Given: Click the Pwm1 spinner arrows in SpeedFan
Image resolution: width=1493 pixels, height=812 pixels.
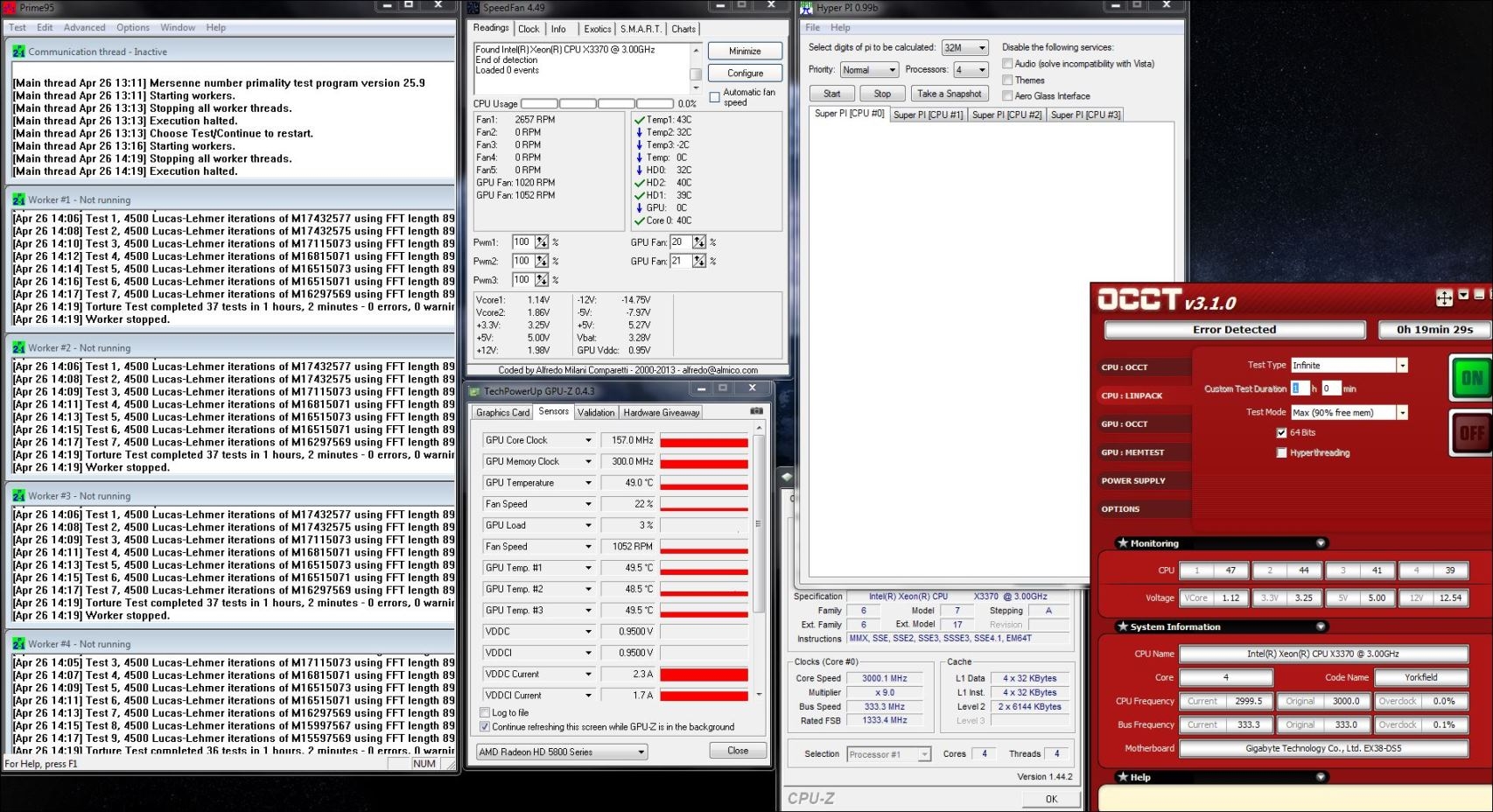Looking at the screenshot, I should pos(542,241).
